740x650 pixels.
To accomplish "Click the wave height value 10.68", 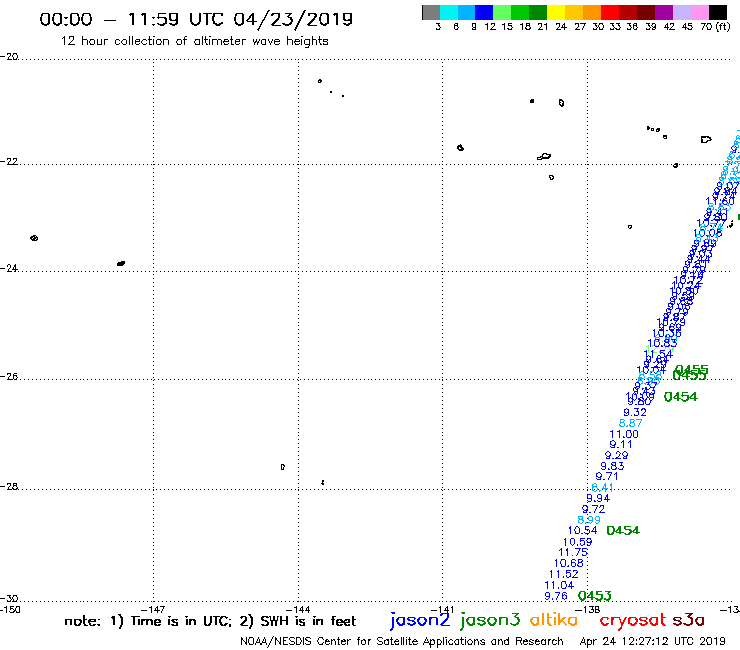I will 568,563.
